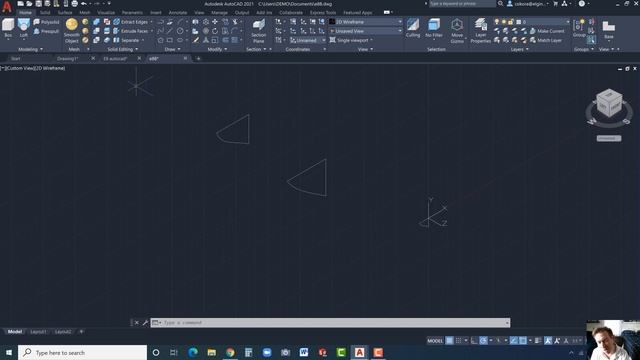Close the Drawing1 tab
The height and width of the screenshot is (360, 640).
(93, 59)
